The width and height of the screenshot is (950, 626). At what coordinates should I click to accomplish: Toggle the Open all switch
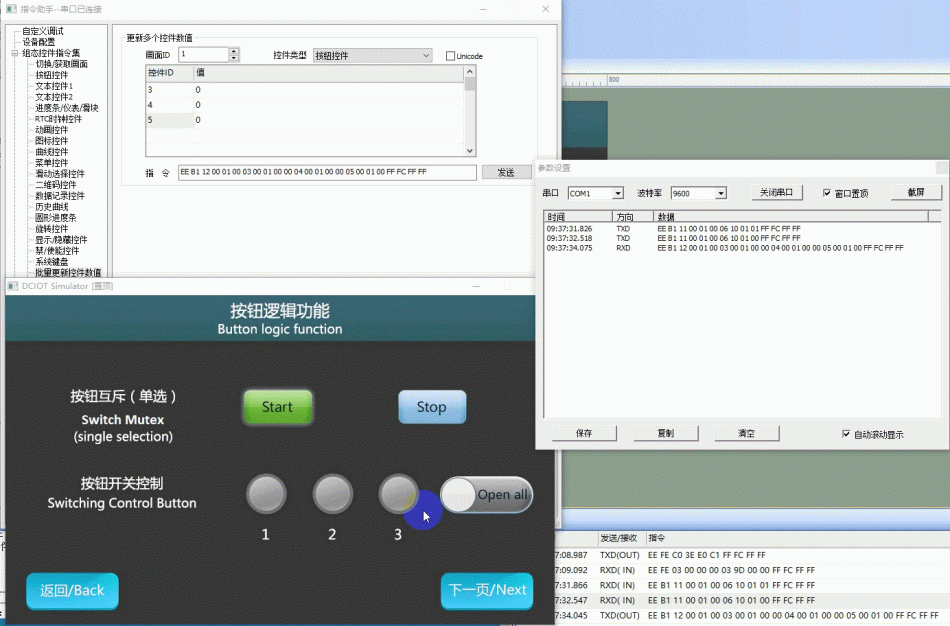[487, 494]
